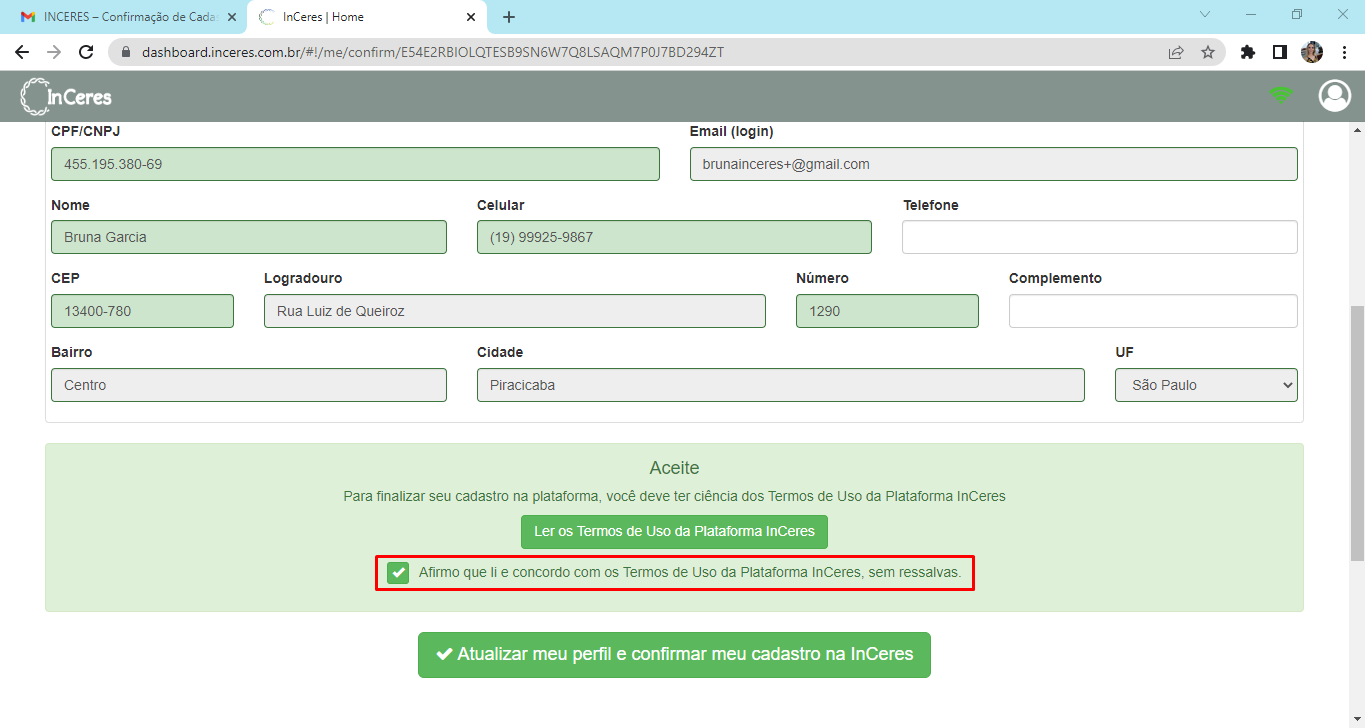Click the Bairro field with Centro

[x=249, y=385]
